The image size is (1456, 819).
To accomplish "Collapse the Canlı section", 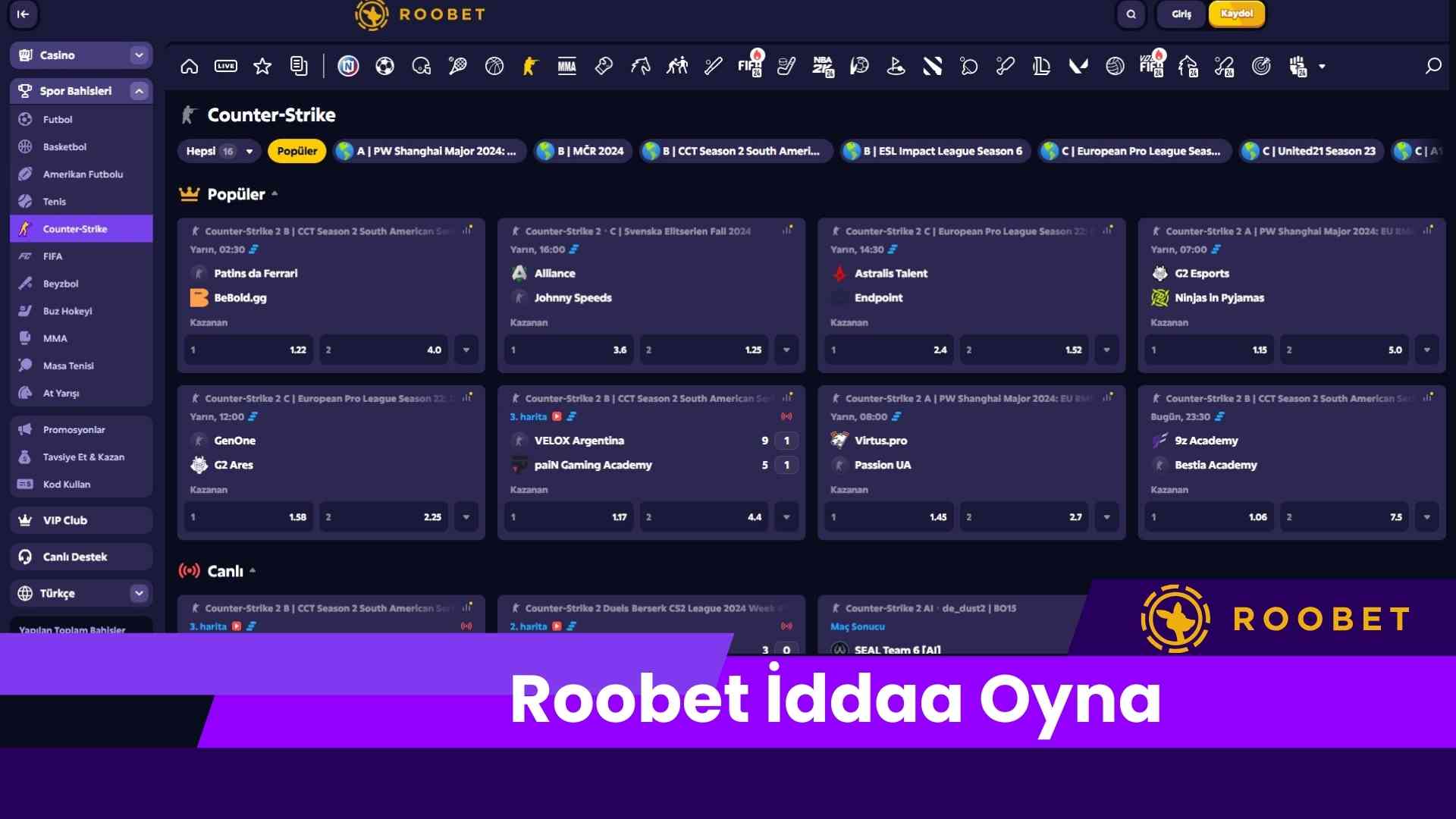I will (x=253, y=570).
